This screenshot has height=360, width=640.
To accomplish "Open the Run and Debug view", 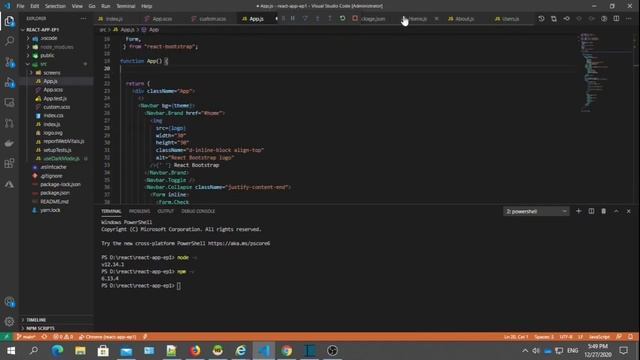I will point(9,82).
